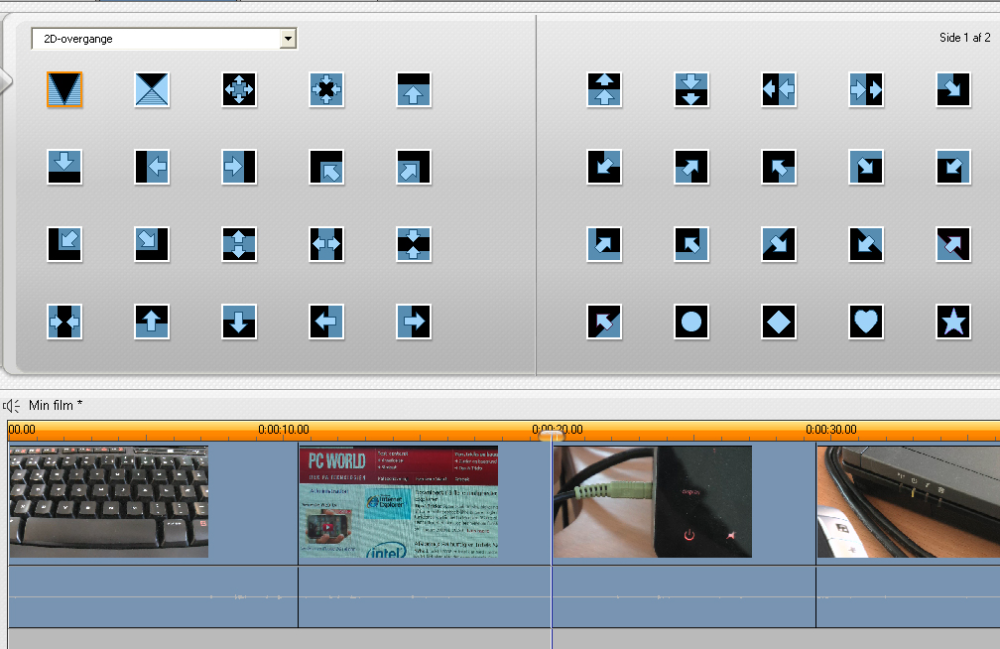1000x649 pixels.
Task: Select the diamond-shaped wipe transition
Action: click(x=779, y=321)
